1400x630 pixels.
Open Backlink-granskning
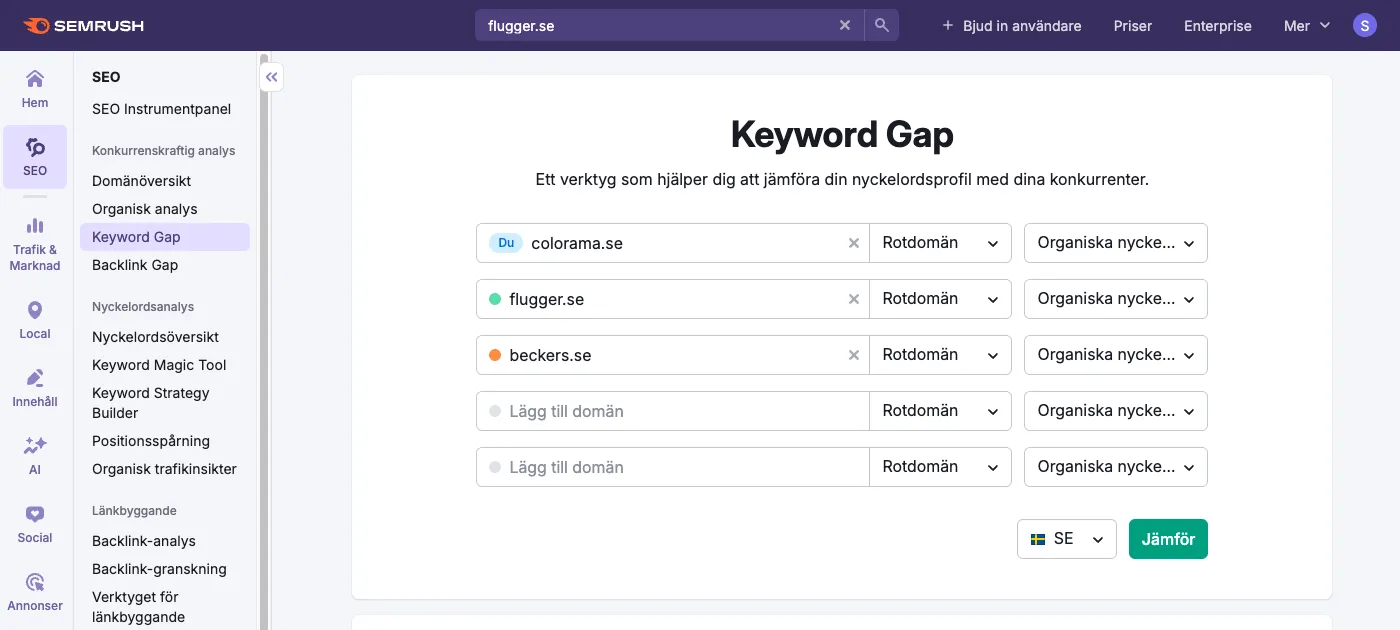(159, 569)
